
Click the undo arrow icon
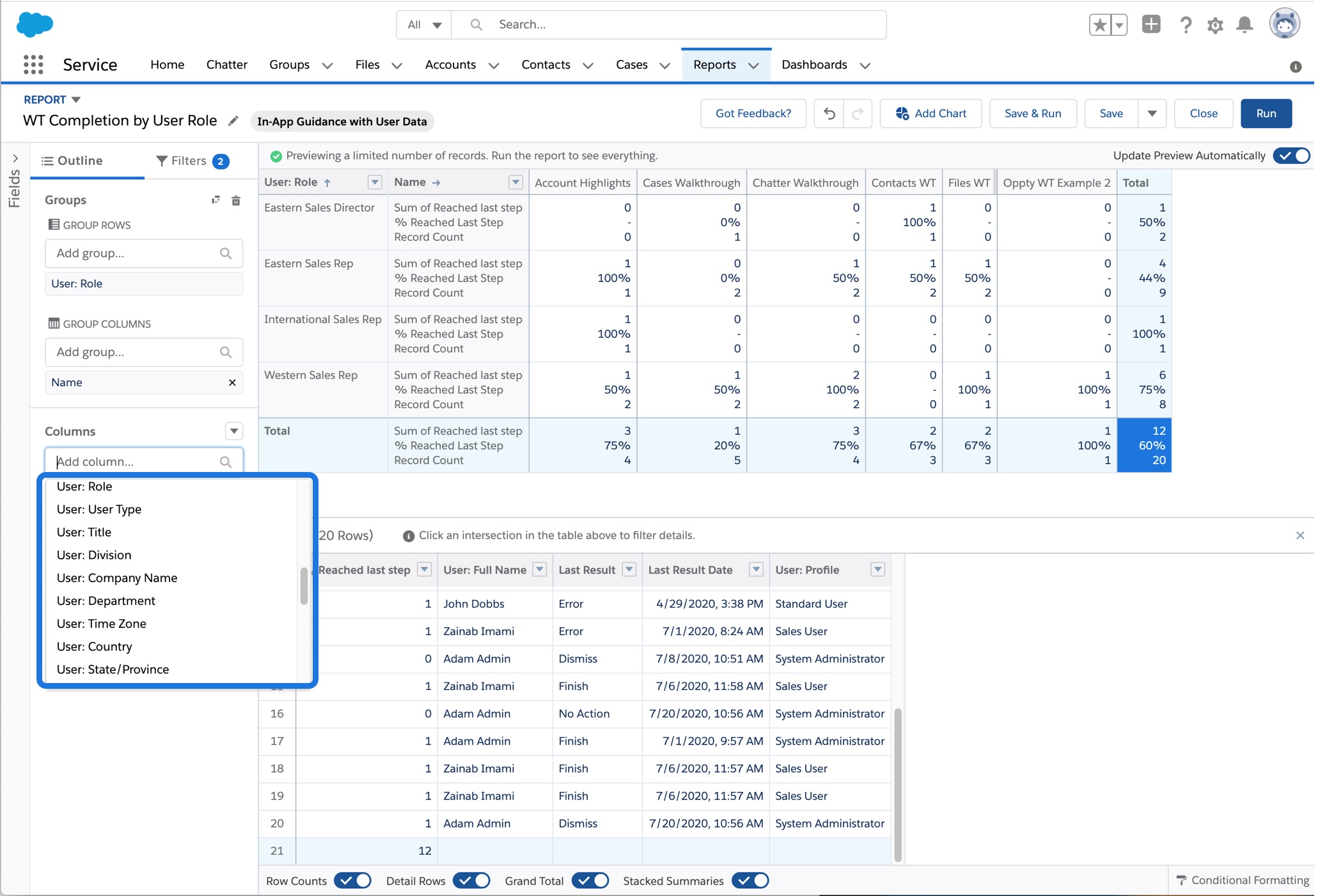(830, 113)
